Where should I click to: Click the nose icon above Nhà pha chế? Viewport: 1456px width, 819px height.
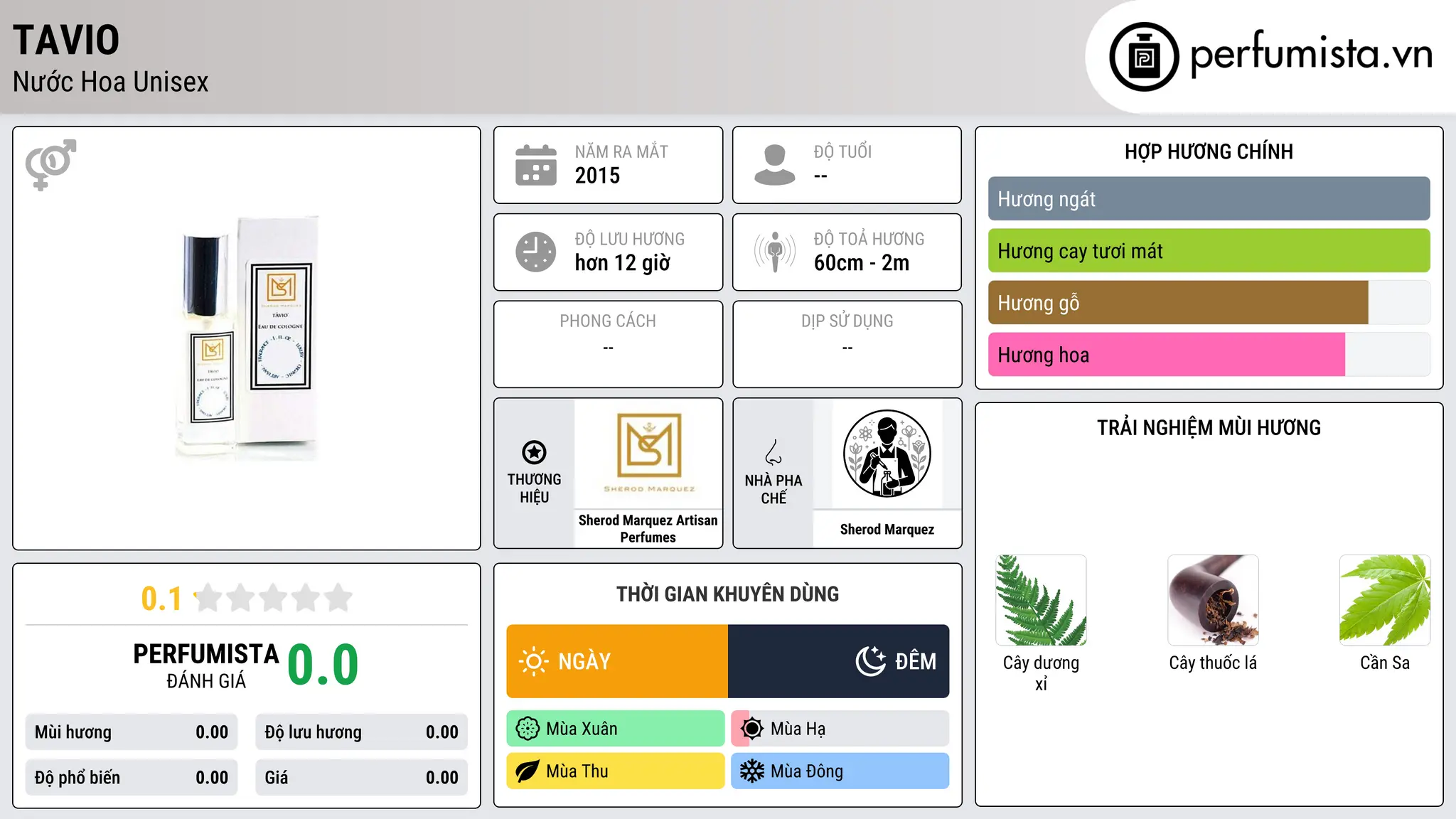[x=773, y=452]
